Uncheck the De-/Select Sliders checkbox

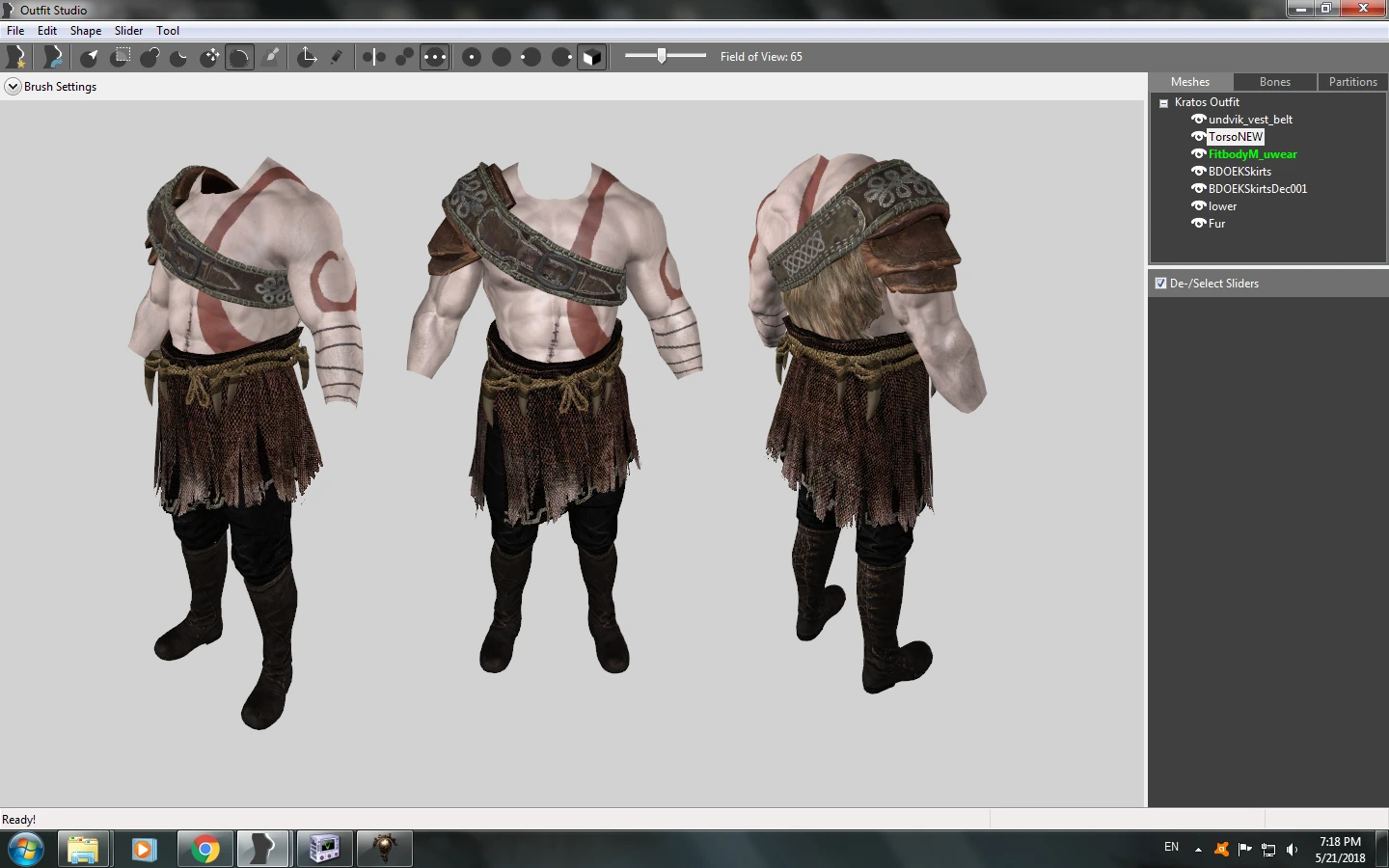(x=1160, y=284)
